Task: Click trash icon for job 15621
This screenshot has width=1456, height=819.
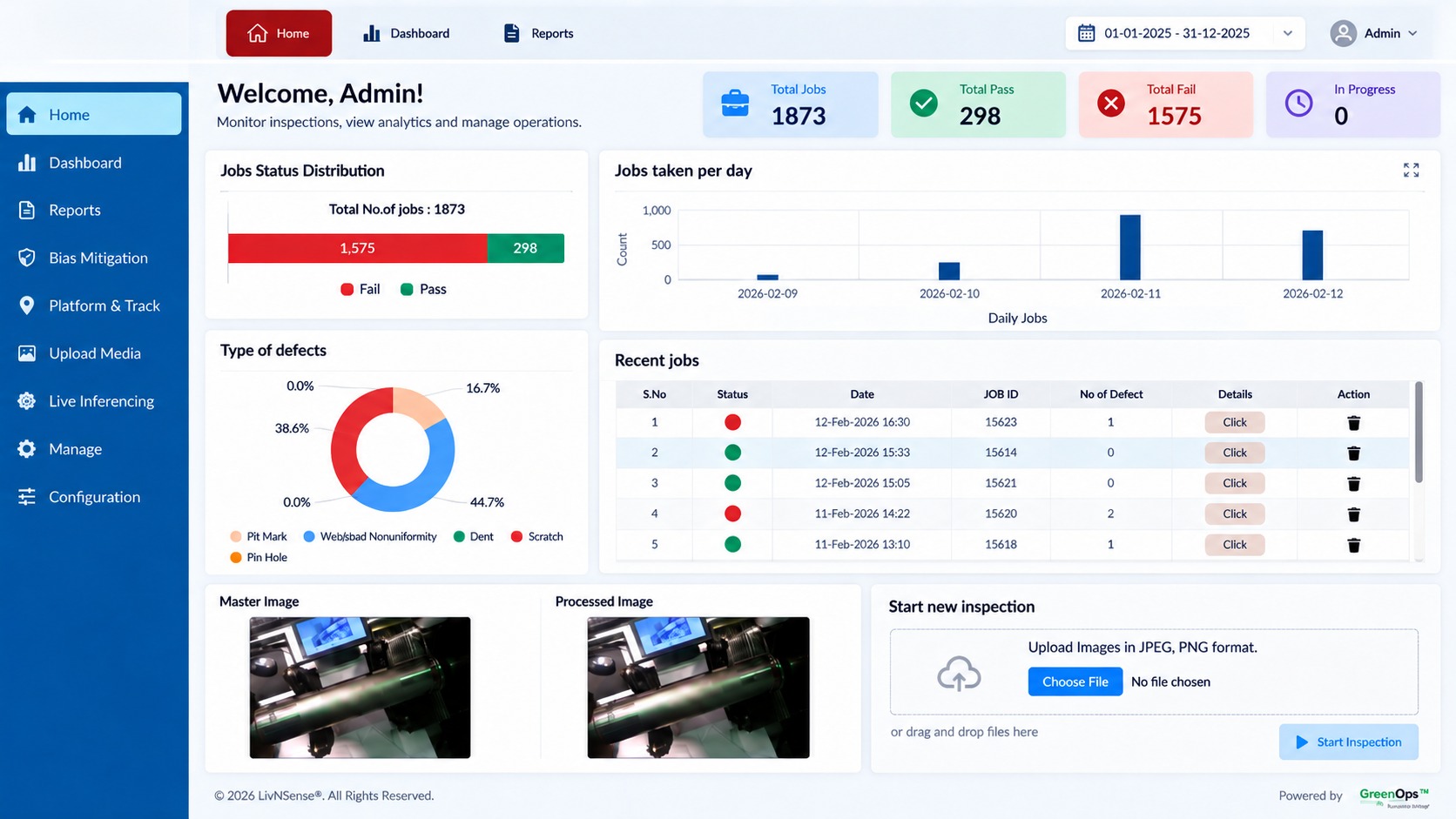Action: click(x=1353, y=484)
